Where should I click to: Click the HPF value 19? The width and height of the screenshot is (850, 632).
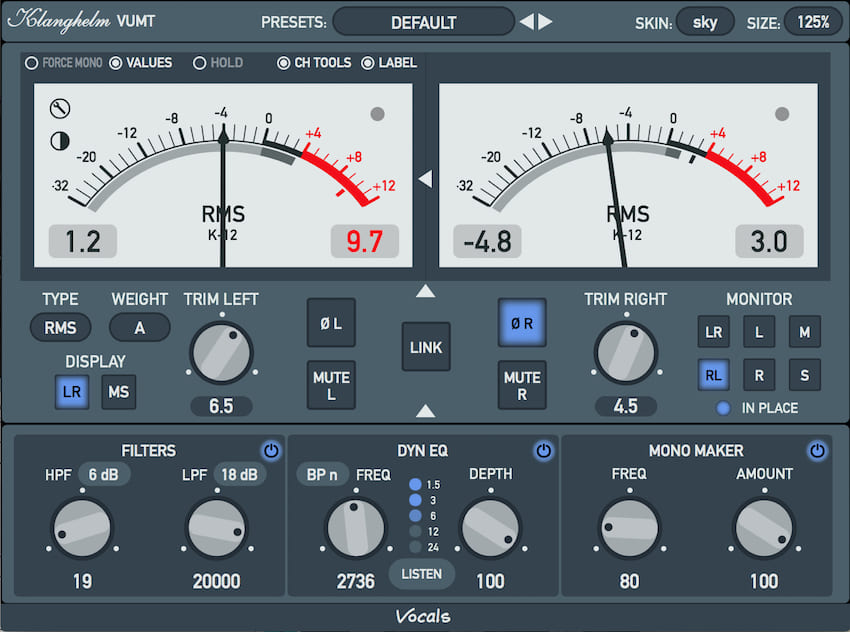tap(82, 581)
